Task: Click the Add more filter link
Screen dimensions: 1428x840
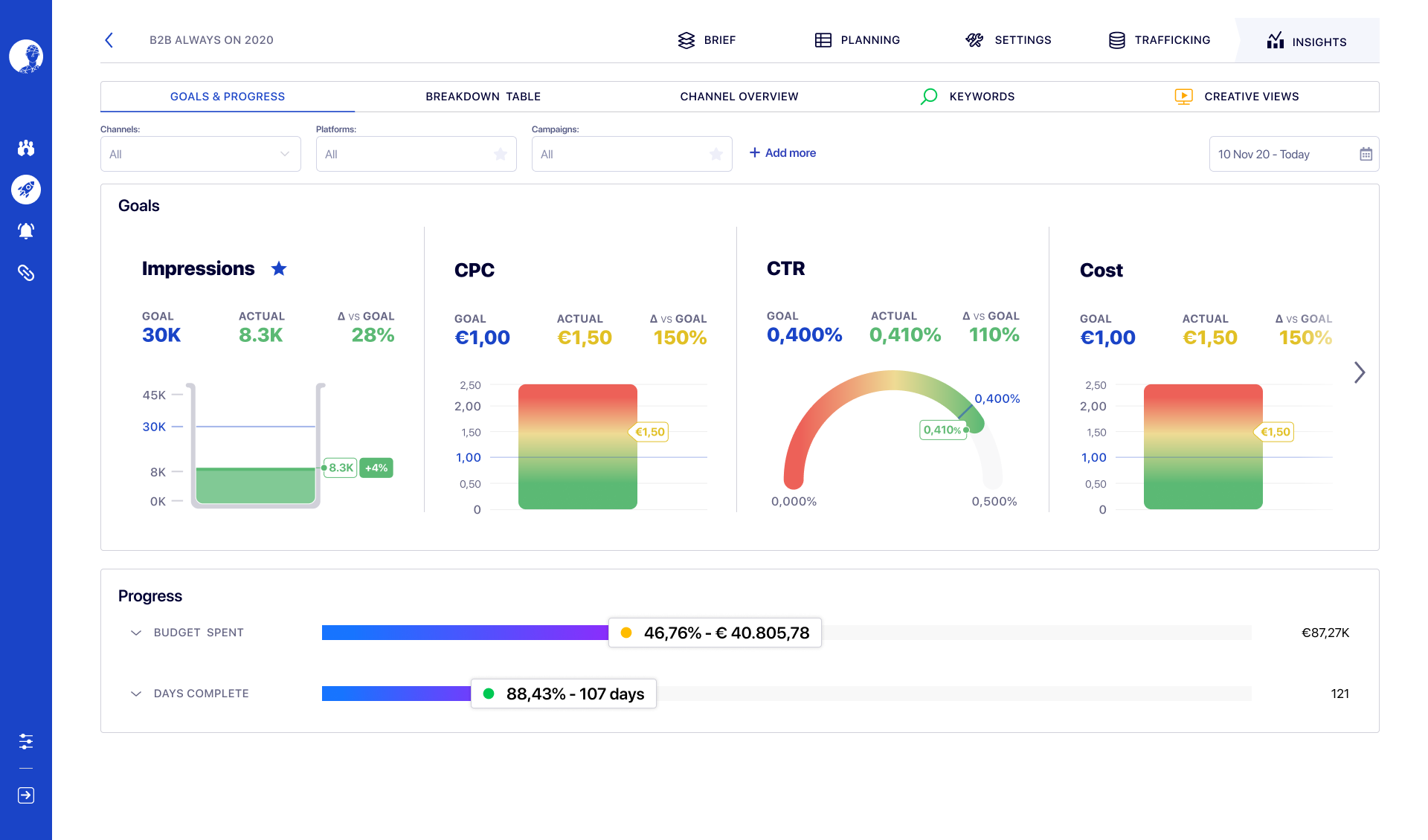Action: 782,152
